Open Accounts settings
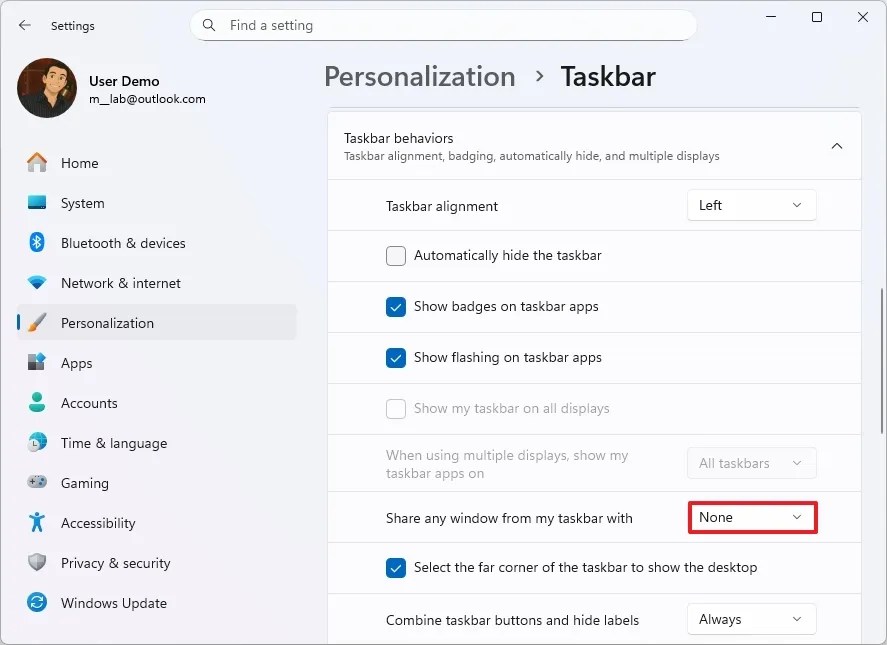Viewport: 887px width, 645px height. (x=89, y=403)
